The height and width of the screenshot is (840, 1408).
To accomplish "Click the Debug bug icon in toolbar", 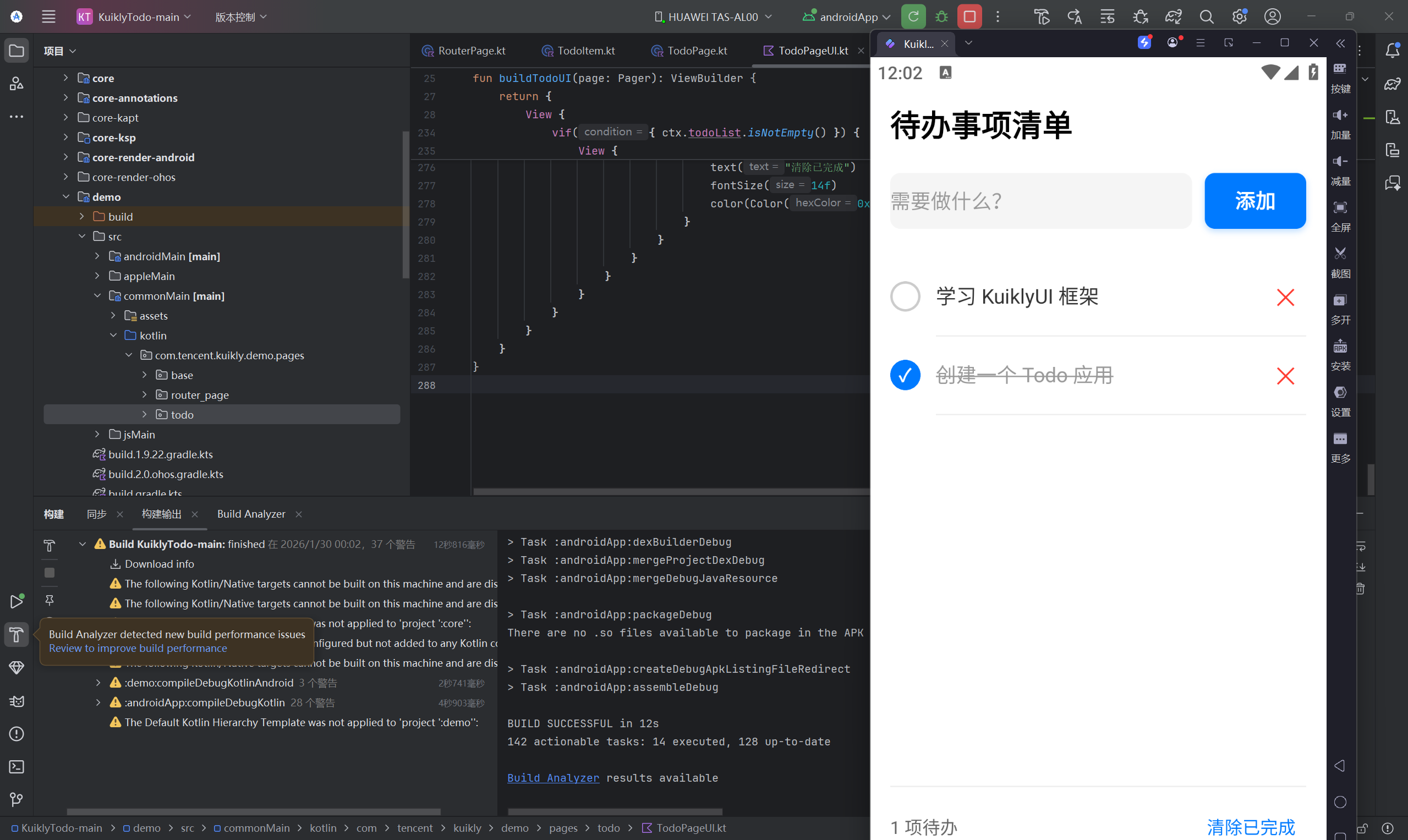I will [941, 17].
